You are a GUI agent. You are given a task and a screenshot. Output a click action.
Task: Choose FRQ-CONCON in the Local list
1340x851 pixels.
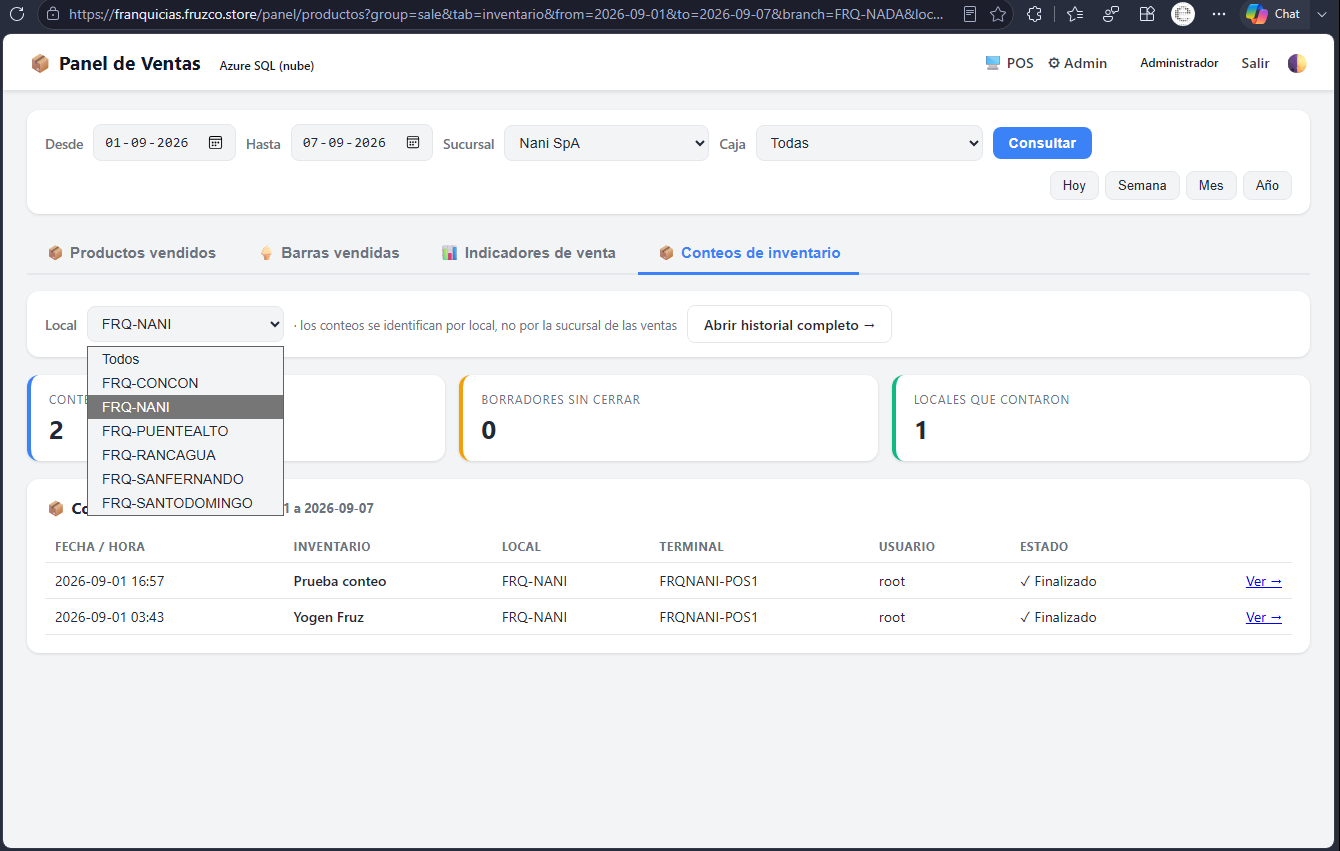click(x=185, y=383)
